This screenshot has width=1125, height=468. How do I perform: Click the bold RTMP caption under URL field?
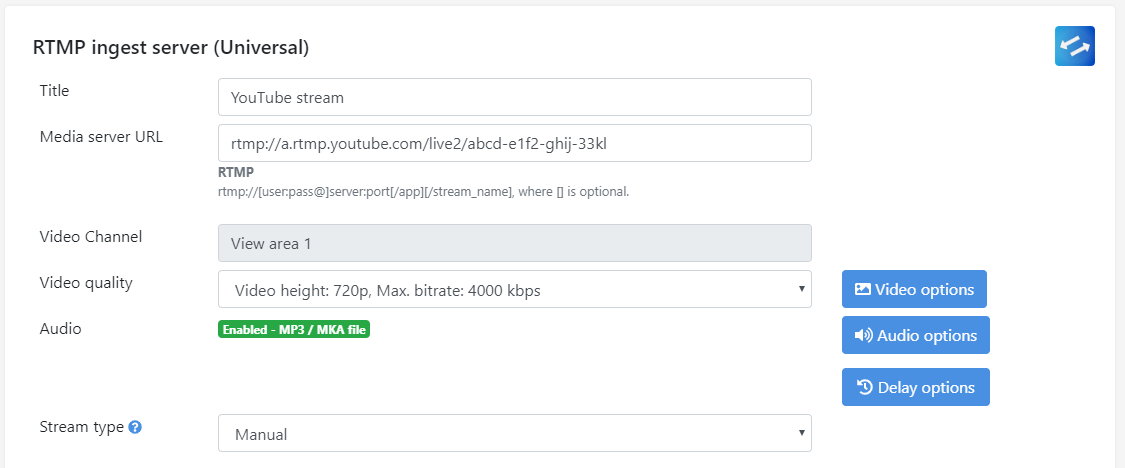point(236,172)
